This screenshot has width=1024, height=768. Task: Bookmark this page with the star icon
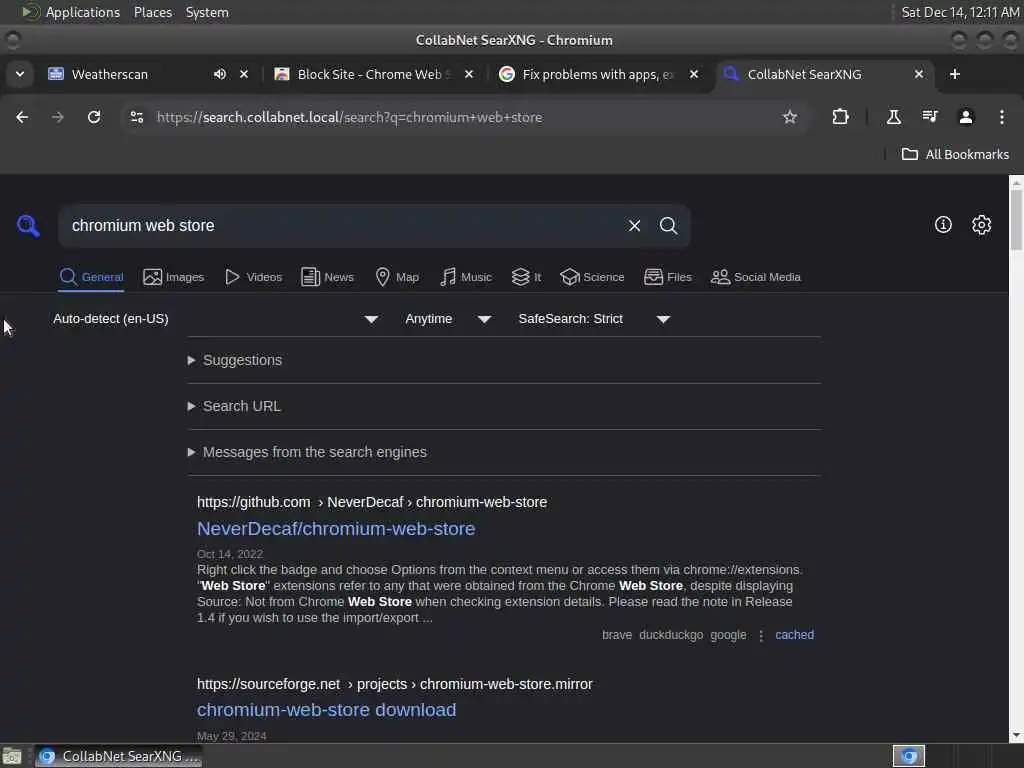coord(790,118)
